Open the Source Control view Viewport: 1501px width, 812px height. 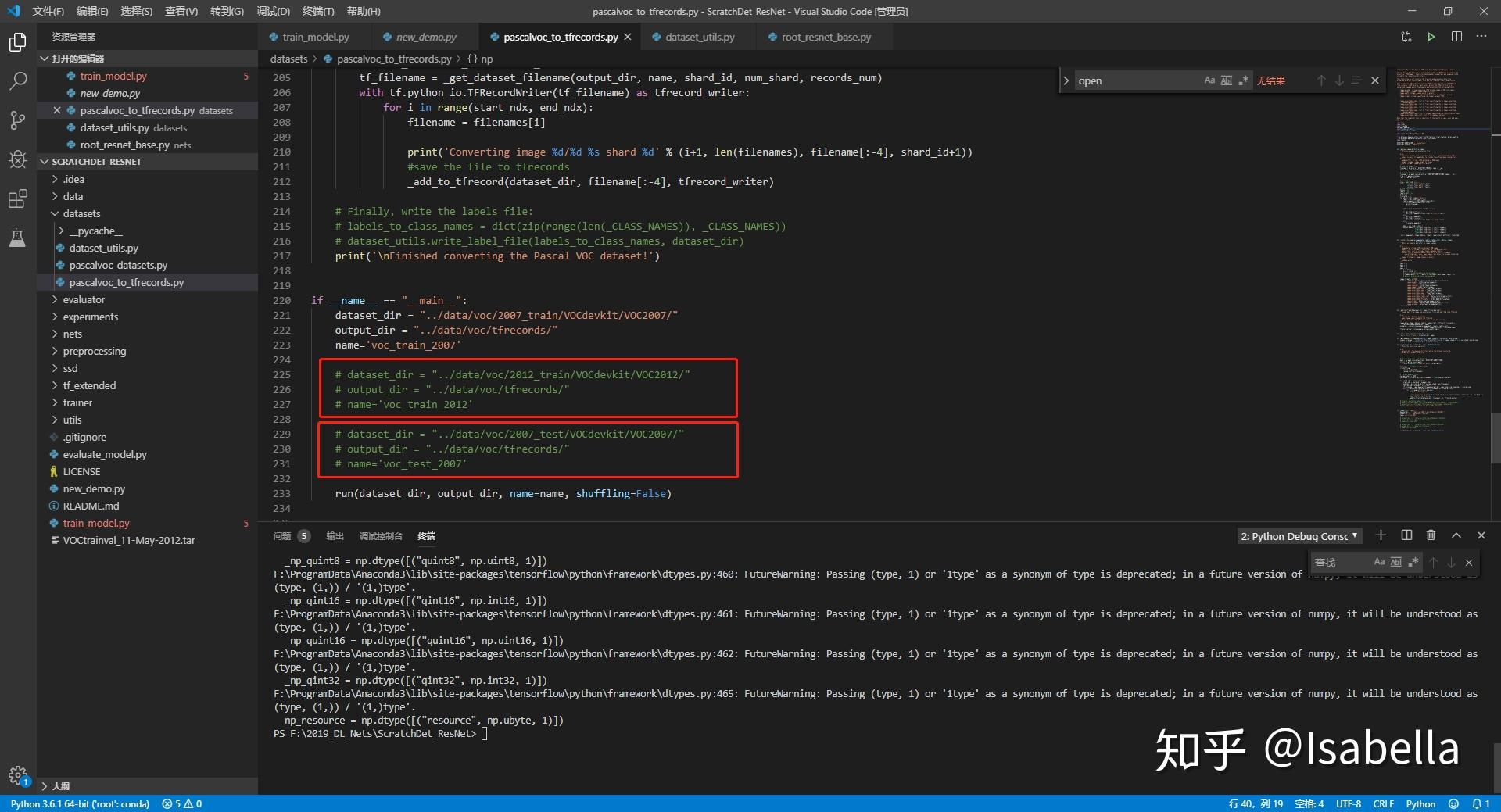(x=17, y=120)
